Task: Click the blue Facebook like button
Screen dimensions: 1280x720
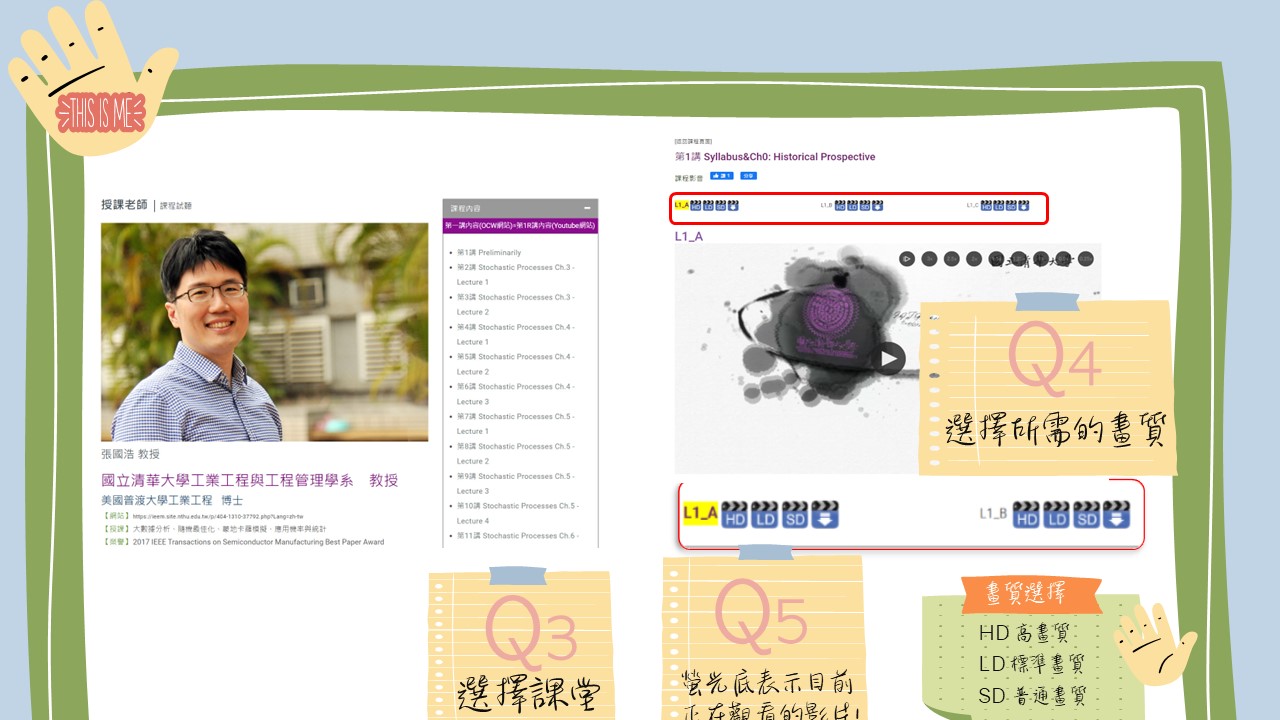Action: 721,176
